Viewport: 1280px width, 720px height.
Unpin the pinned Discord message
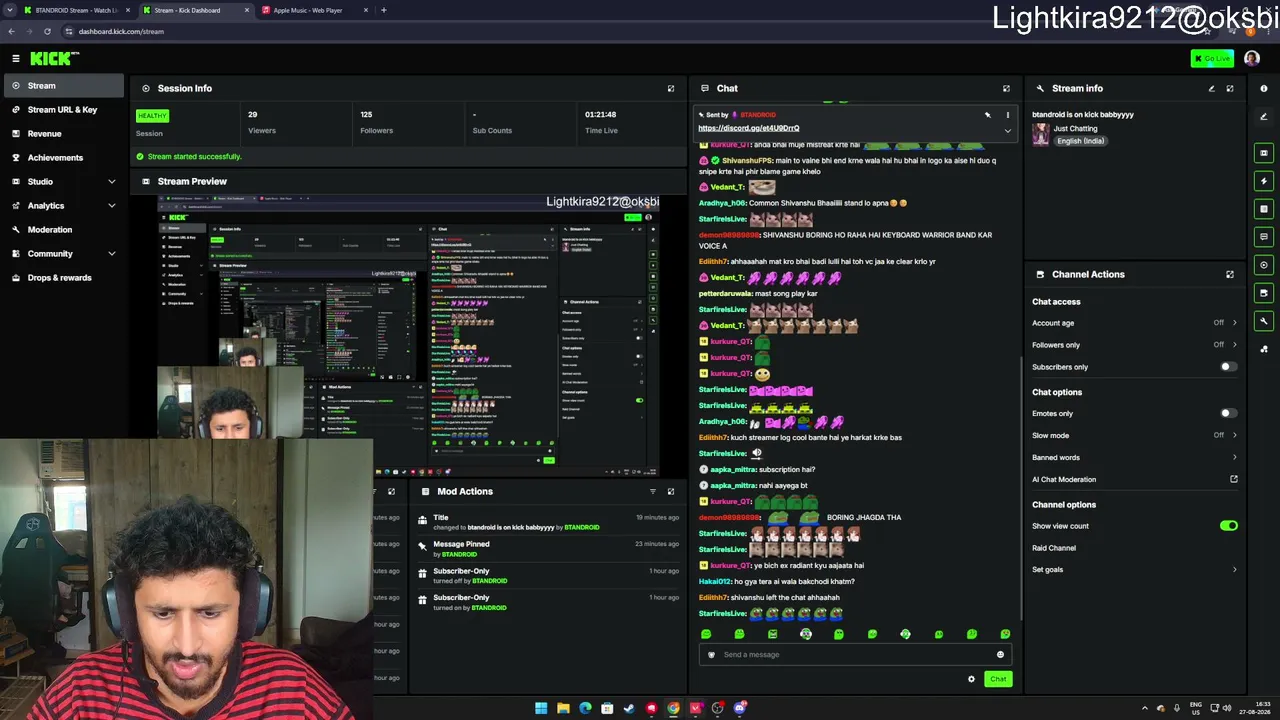(x=987, y=115)
